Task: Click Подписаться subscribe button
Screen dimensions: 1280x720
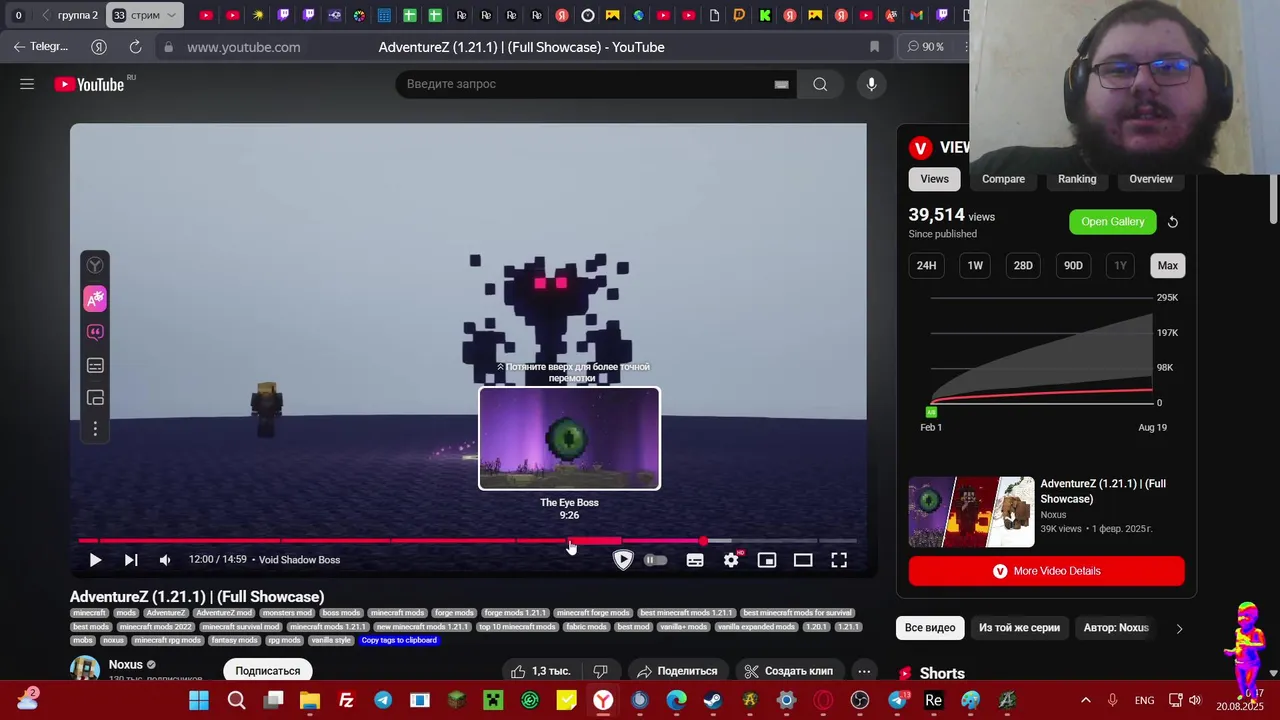Action: 268,671
